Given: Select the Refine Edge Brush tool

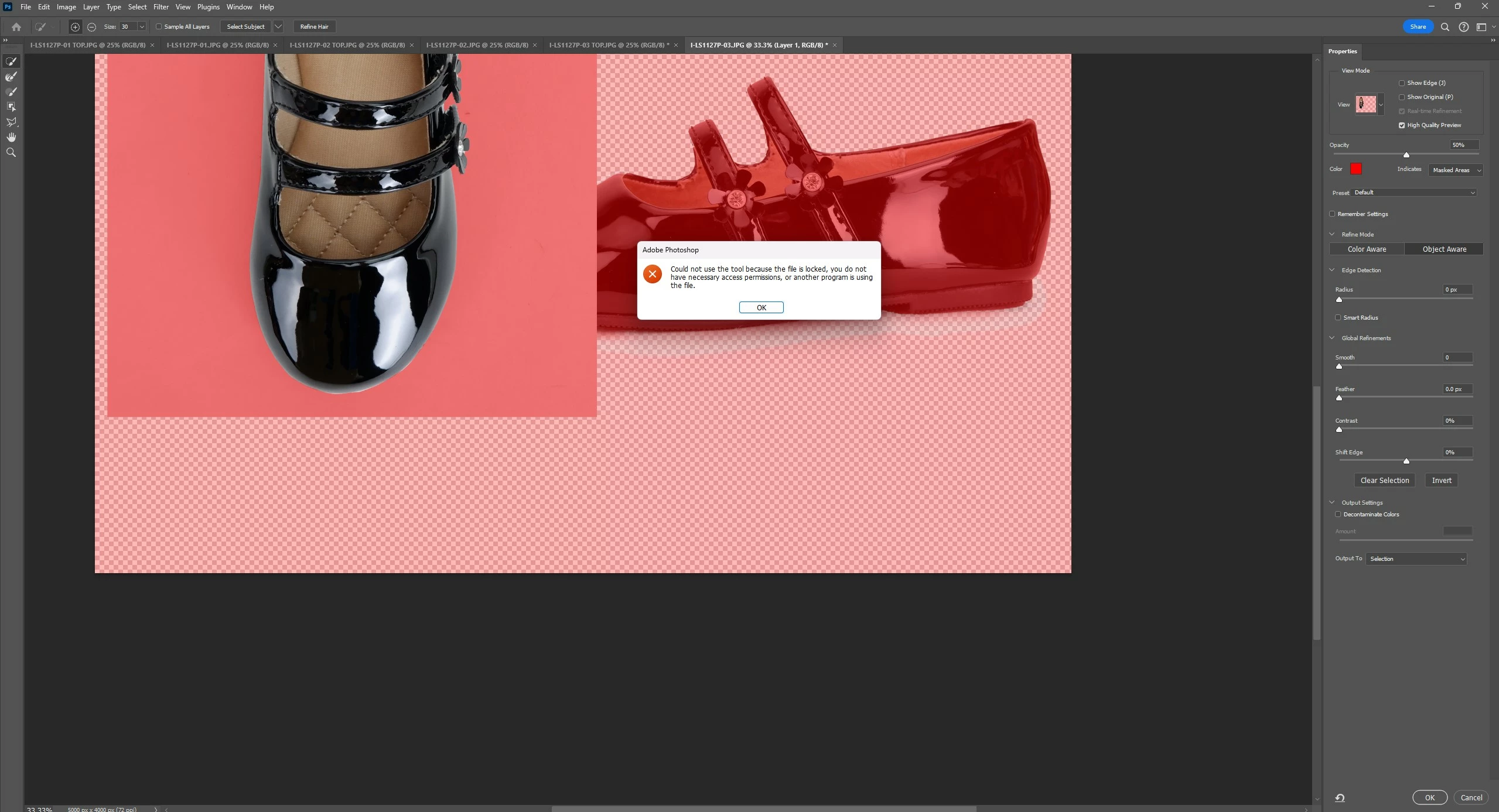Looking at the screenshot, I should coord(11,77).
